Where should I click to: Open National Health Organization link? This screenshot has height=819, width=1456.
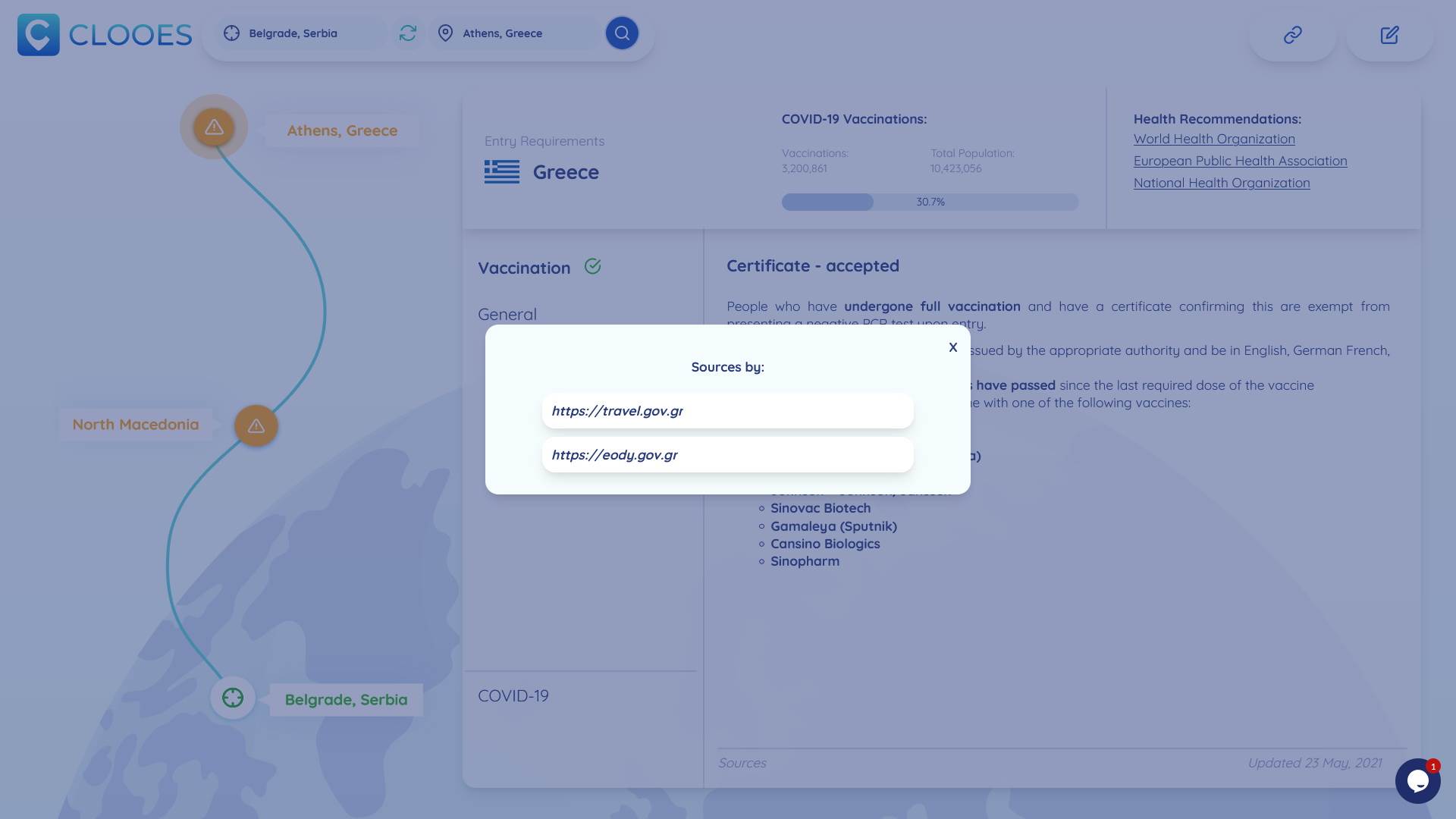(x=1221, y=183)
